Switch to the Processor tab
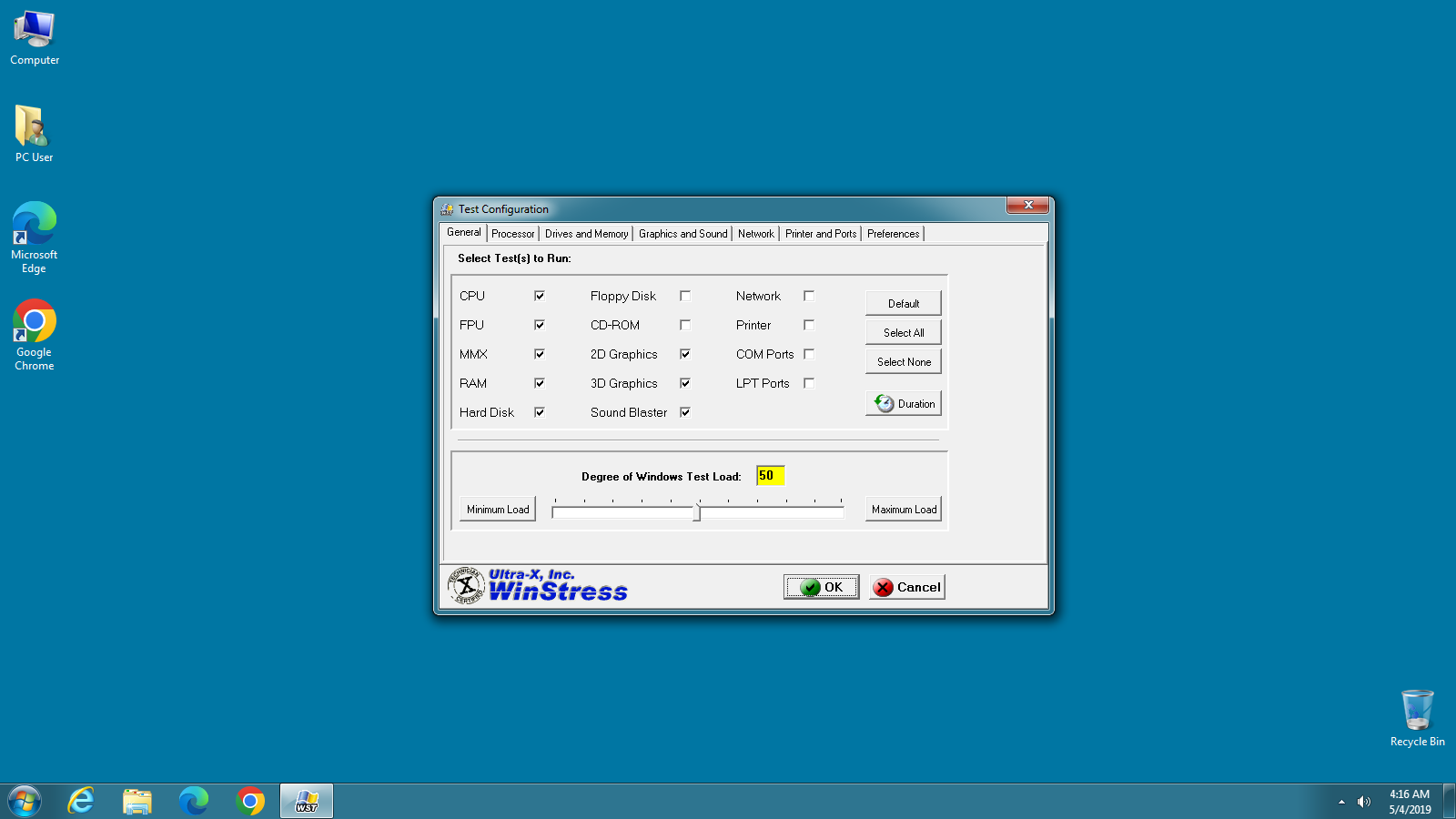Viewport: 1456px width, 819px height. [x=513, y=234]
